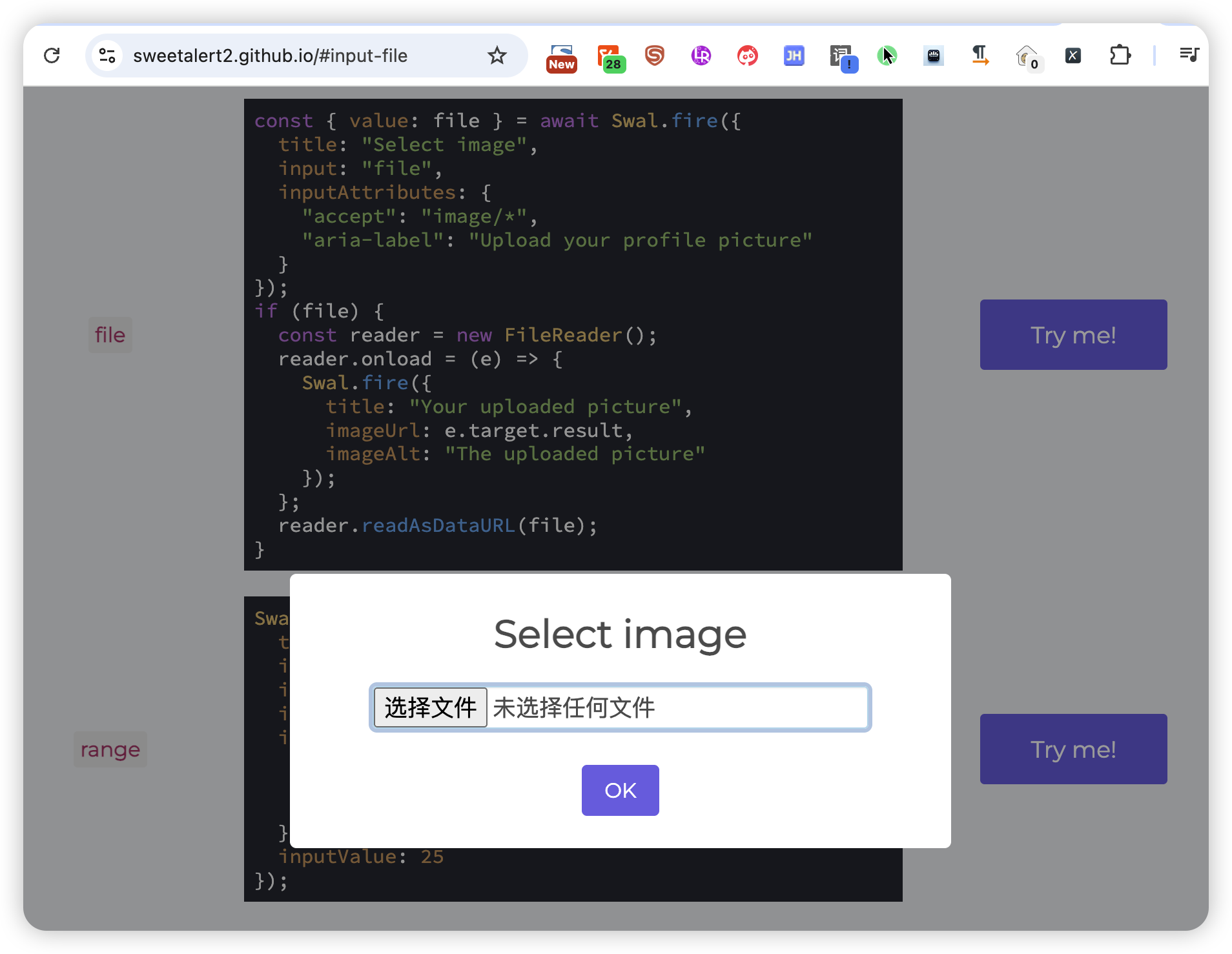Open the Extensions puzzle piece menu
The height and width of the screenshot is (954, 1232).
pyautogui.click(x=1120, y=56)
